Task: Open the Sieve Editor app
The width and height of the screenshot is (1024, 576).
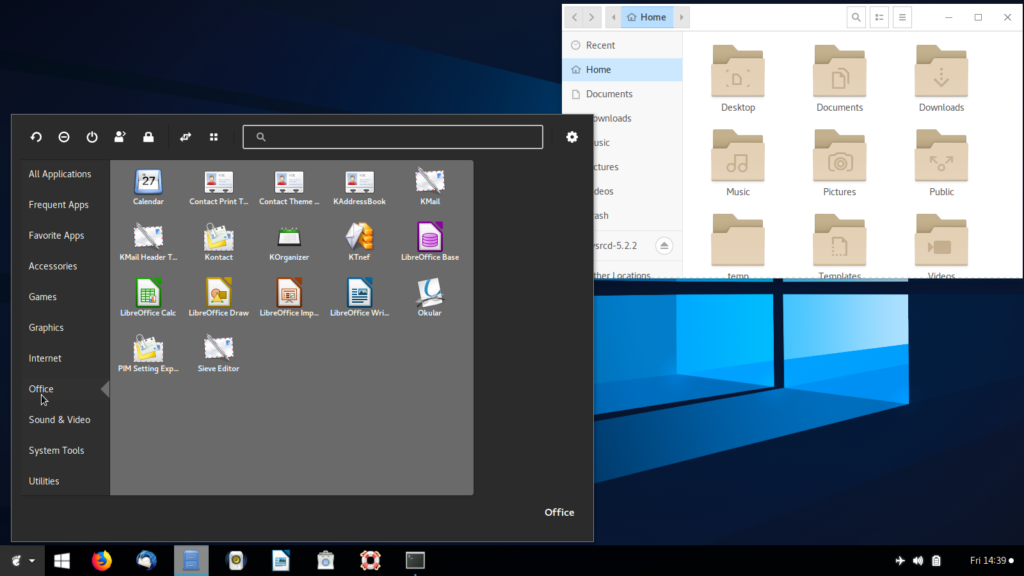Action: pyautogui.click(x=219, y=354)
